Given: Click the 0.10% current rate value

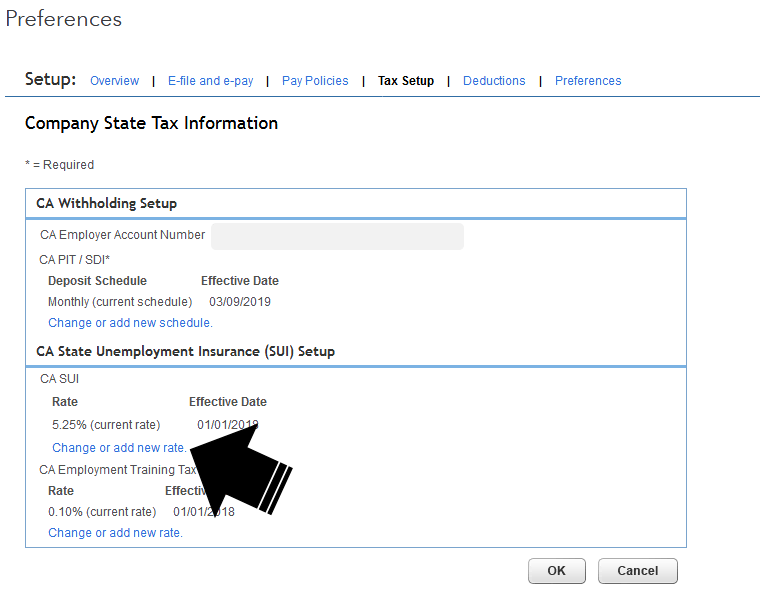Looking at the screenshot, I should [x=102, y=512].
